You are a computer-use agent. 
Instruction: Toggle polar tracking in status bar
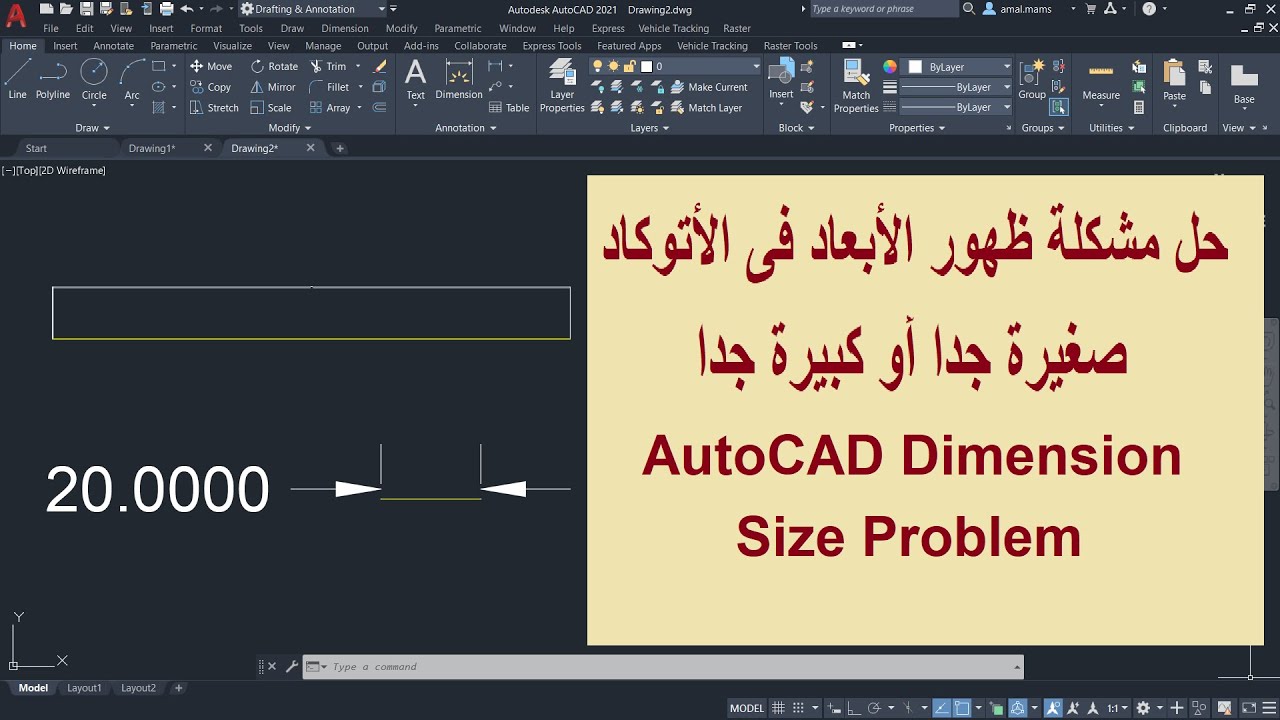click(x=873, y=708)
